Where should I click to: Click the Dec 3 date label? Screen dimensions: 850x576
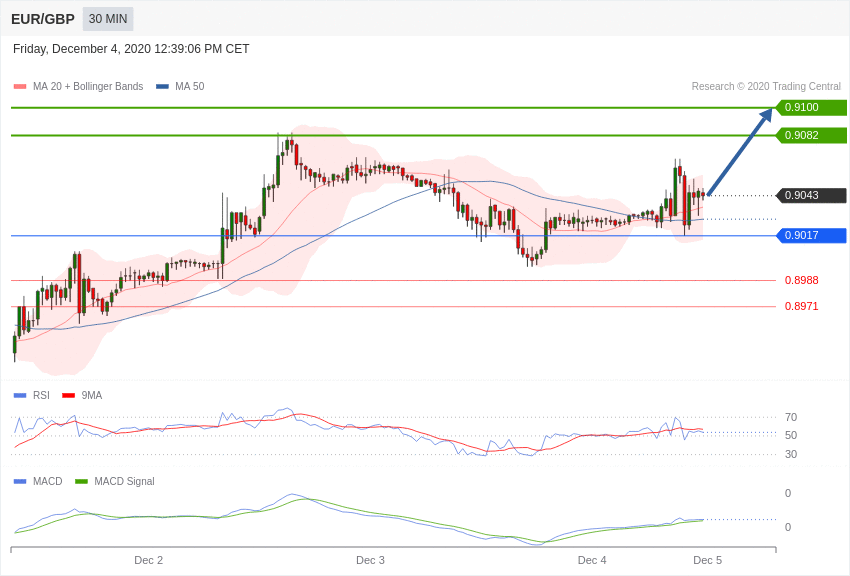(370, 560)
